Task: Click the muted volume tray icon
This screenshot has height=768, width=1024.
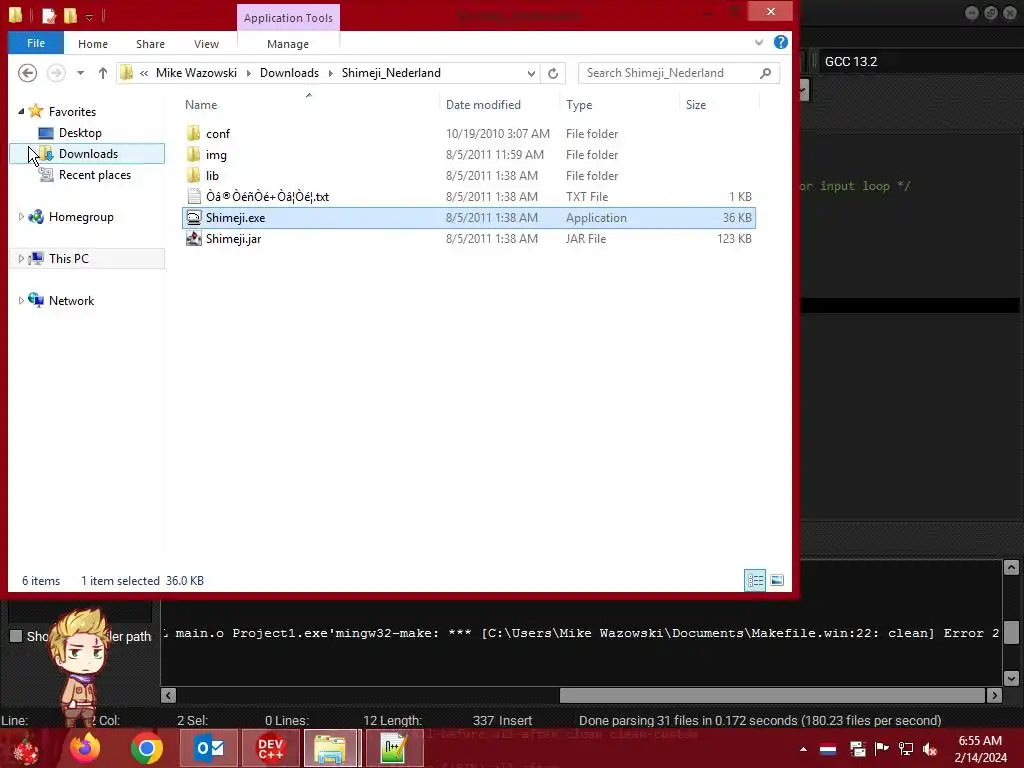Action: pos(931,749)
